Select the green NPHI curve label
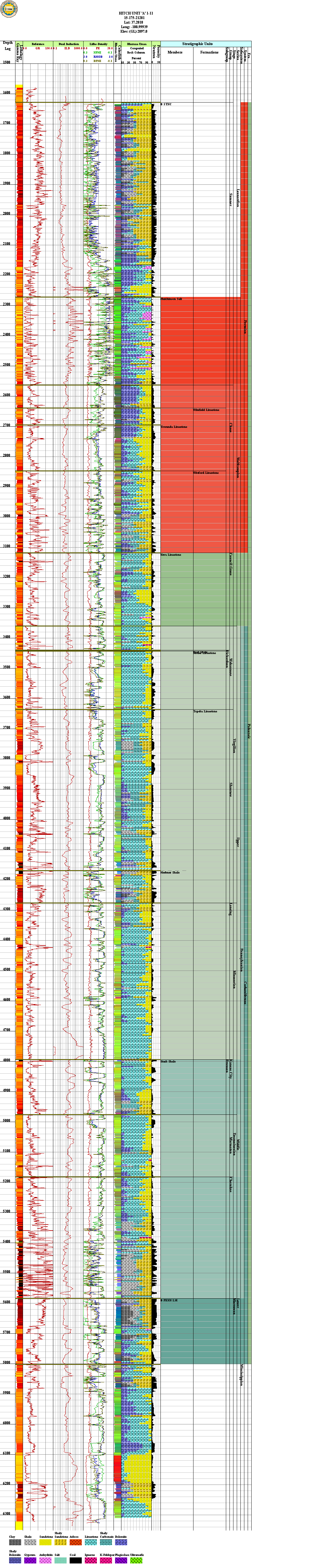Screen dimensions: 327x1568 click(97, 53)
